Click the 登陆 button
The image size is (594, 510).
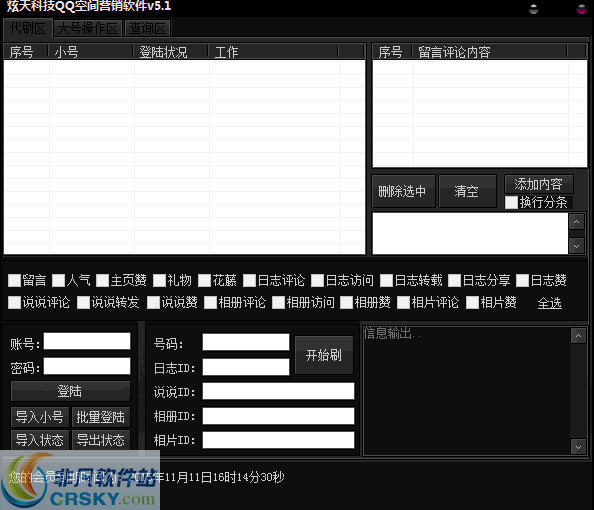(70, 391)
